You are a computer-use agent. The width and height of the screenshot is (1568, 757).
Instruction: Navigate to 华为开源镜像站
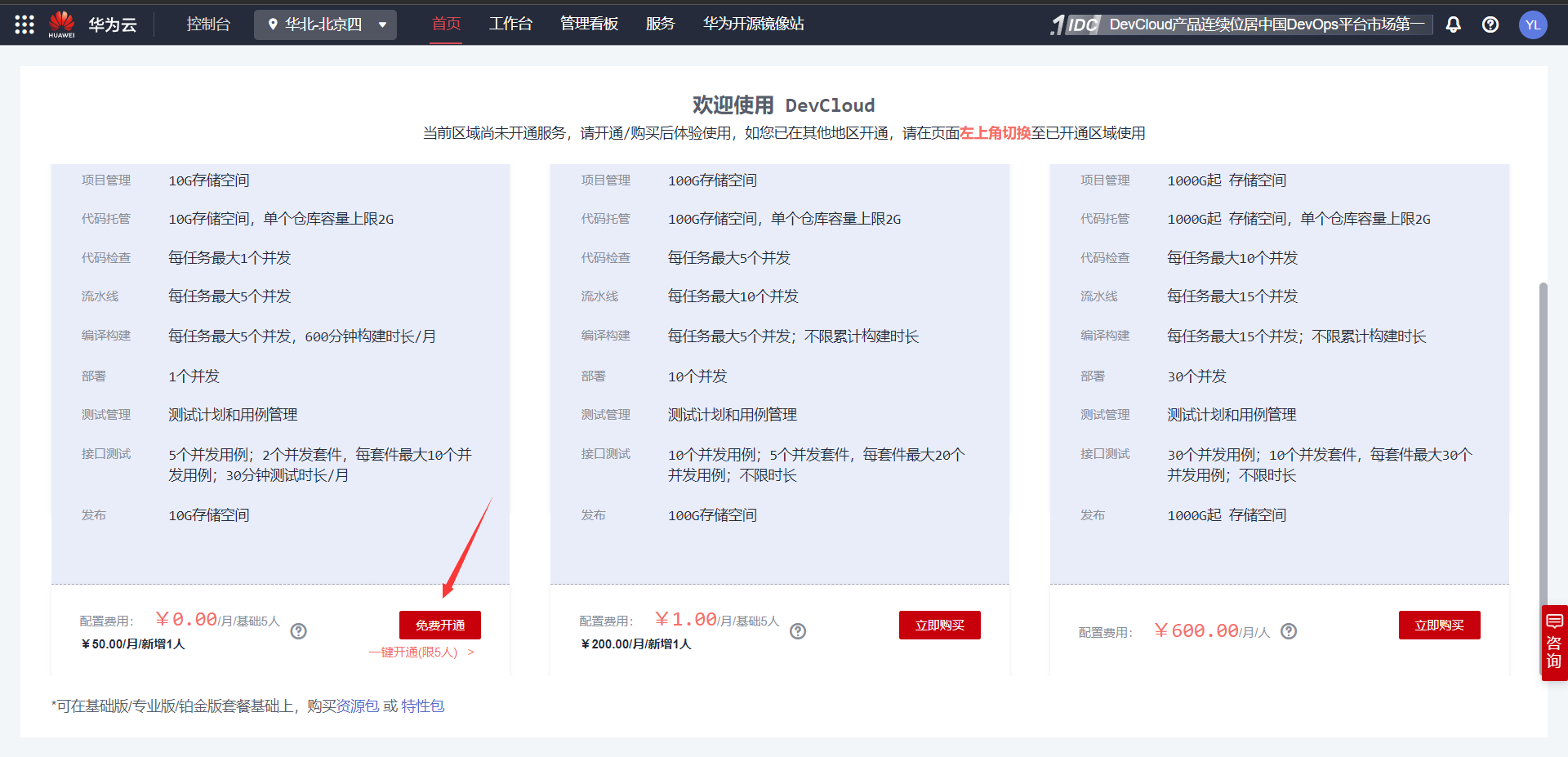(753, 24)
